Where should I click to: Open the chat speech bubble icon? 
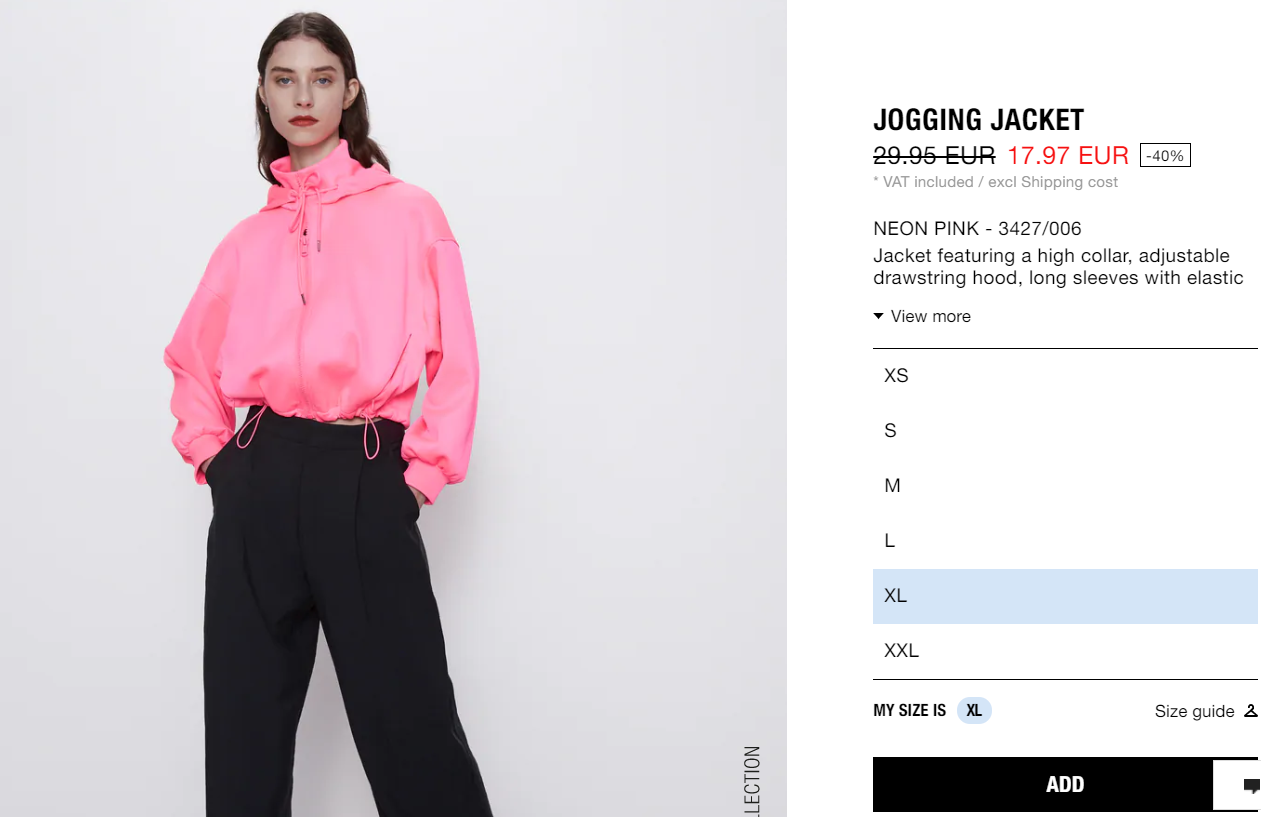(1250, 785)
